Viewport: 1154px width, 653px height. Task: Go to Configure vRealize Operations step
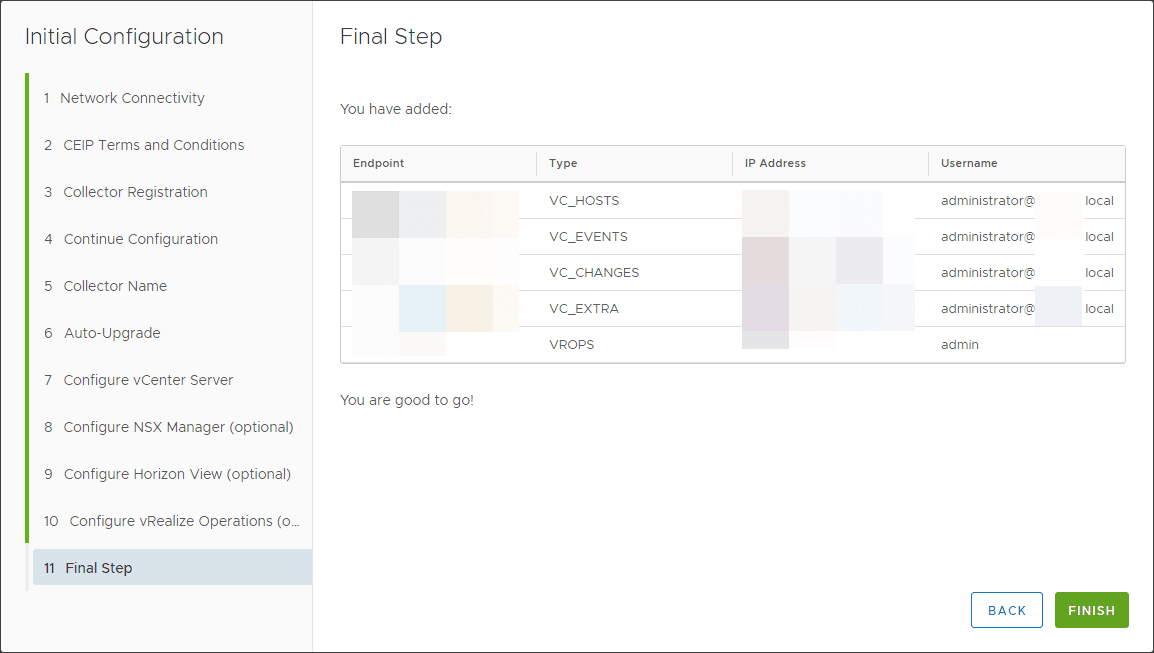coord(184,521)
